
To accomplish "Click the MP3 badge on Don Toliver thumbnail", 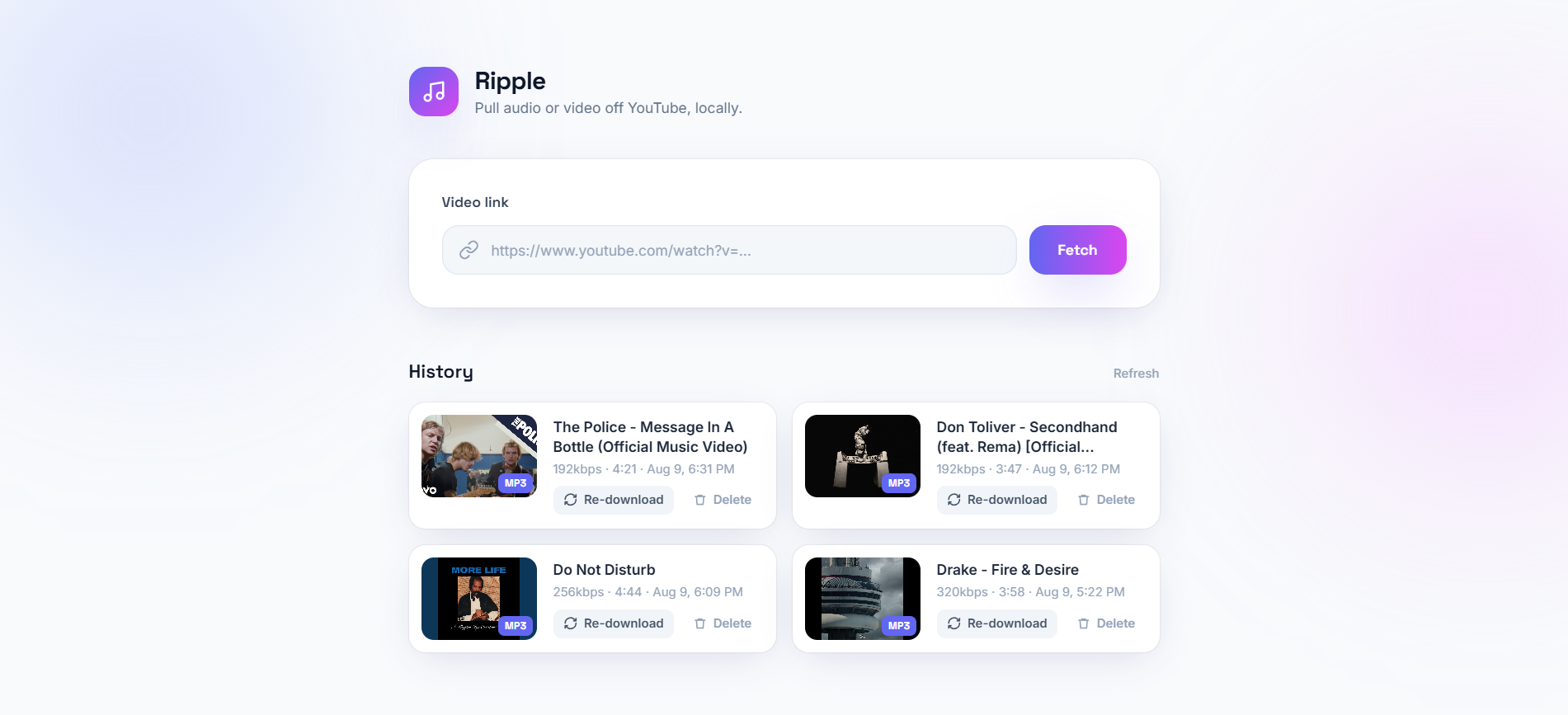I will click(x=899, y=483).
